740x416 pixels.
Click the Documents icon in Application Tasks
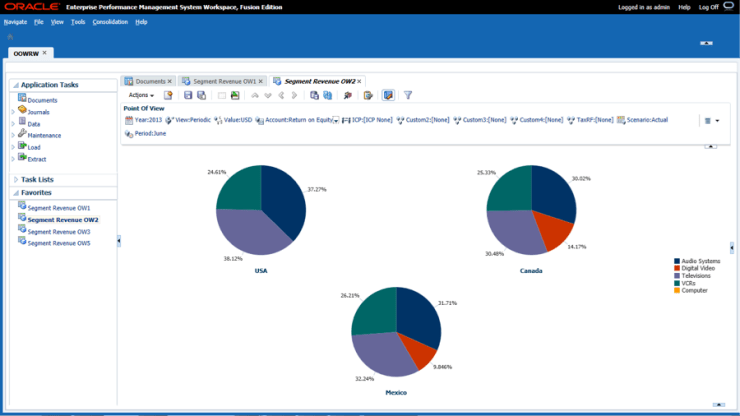22,99
